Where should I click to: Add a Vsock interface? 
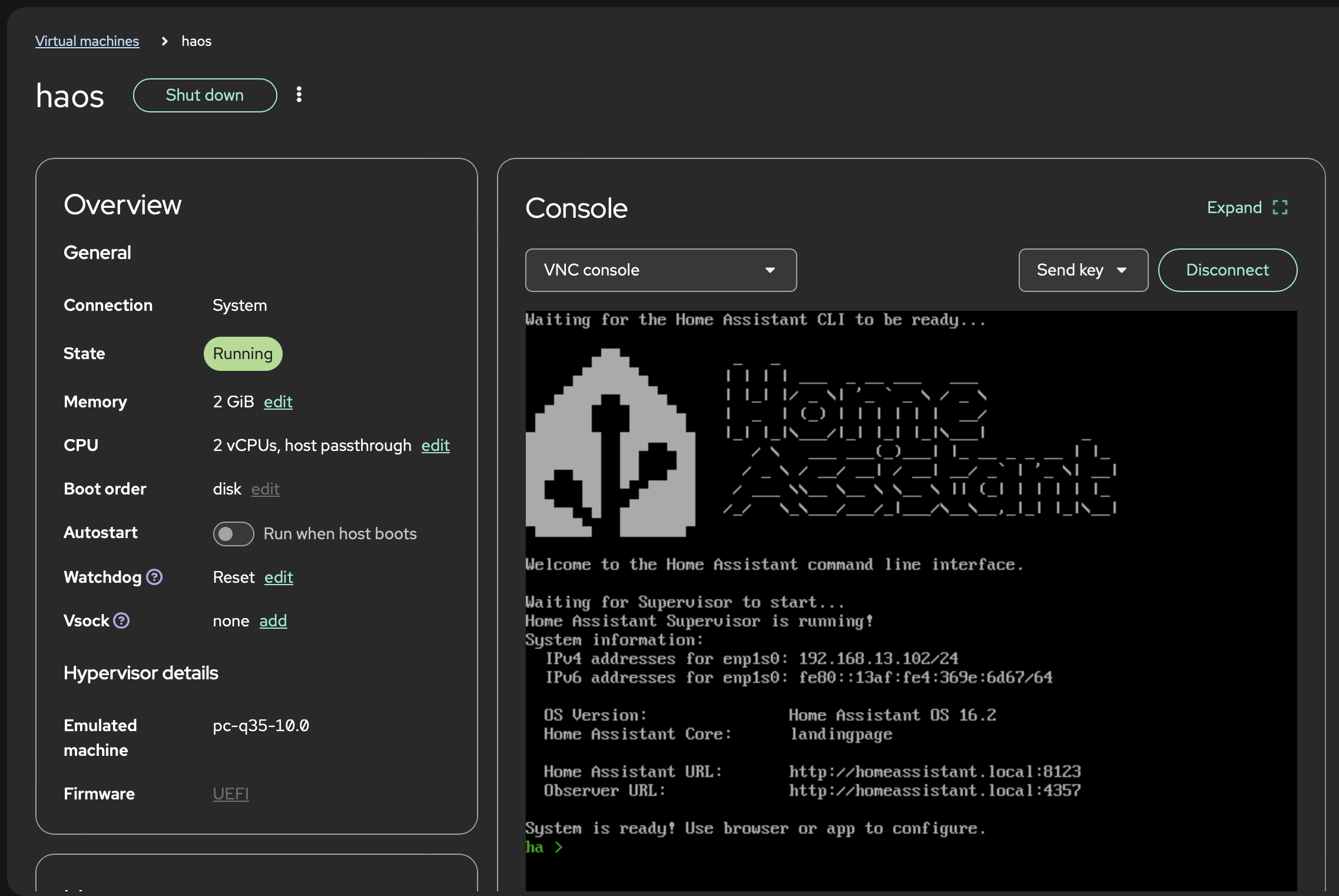273,621
